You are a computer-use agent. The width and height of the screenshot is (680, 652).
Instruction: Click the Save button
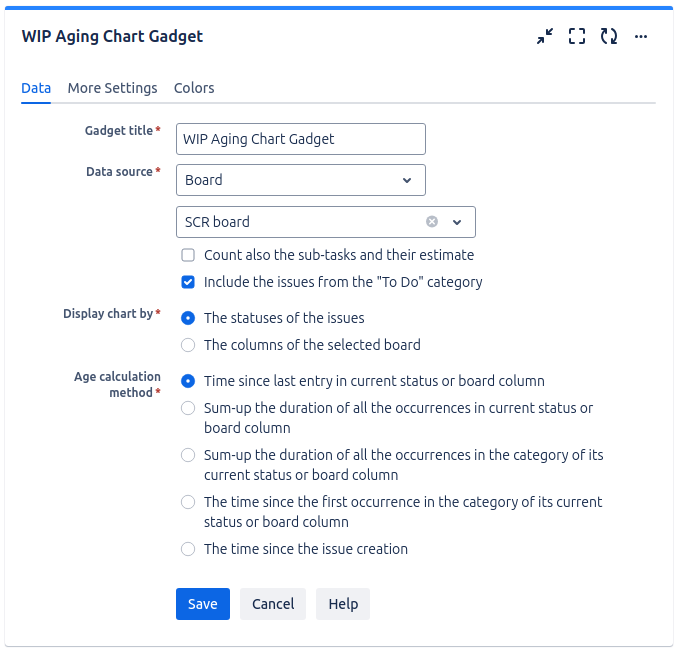click(x=202, y=604)
